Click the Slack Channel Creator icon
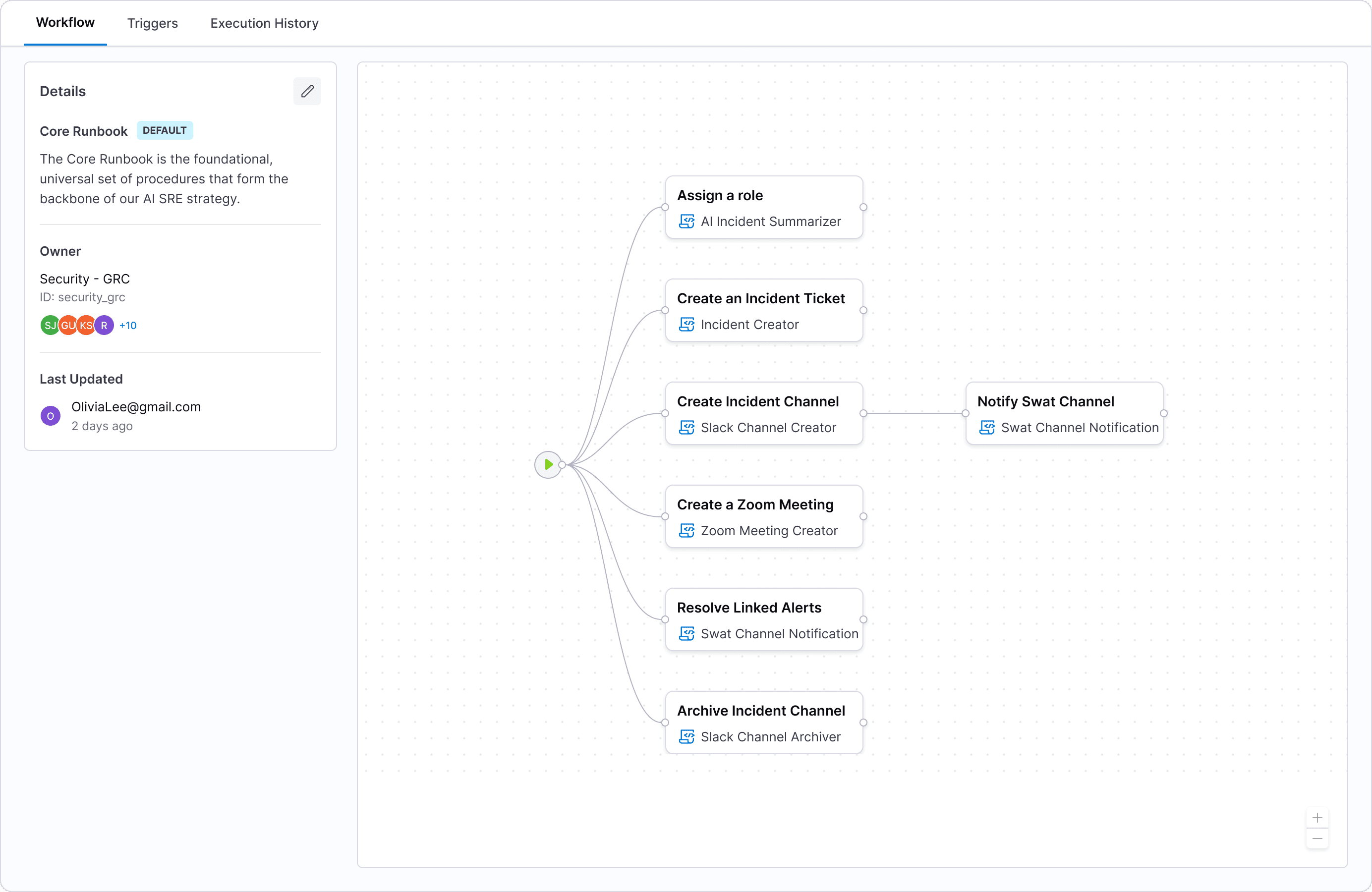Screen dimensions: 1372x892 pos(686,428)
